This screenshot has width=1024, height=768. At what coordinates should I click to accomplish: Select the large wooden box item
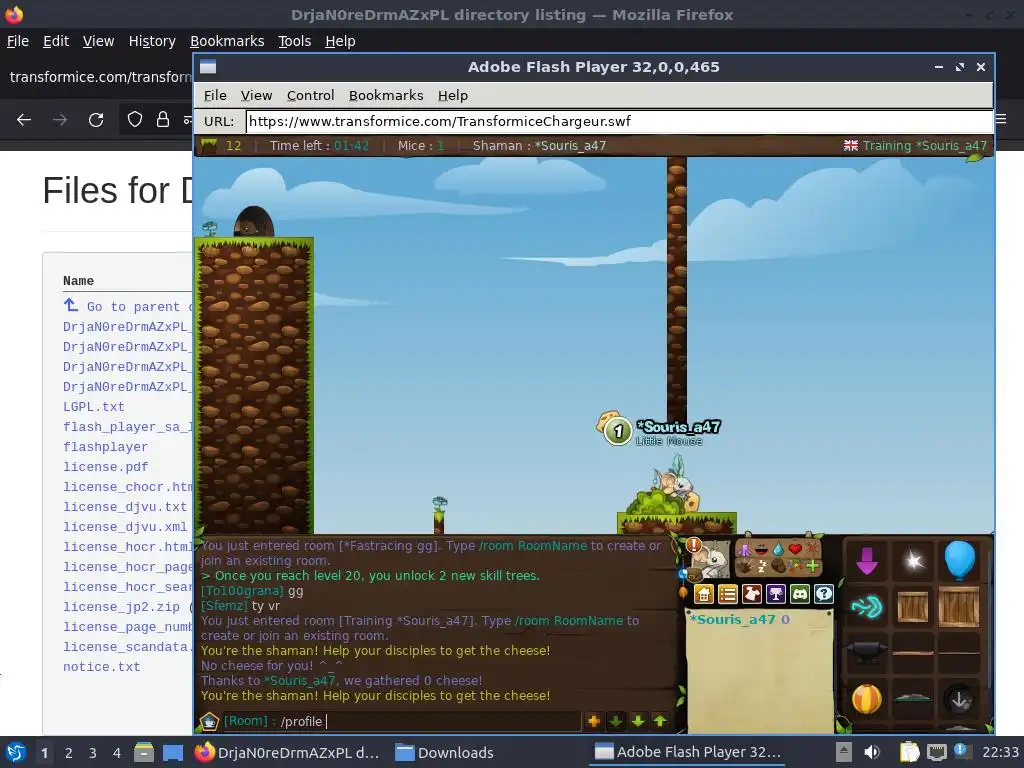[x=959, y=607]
